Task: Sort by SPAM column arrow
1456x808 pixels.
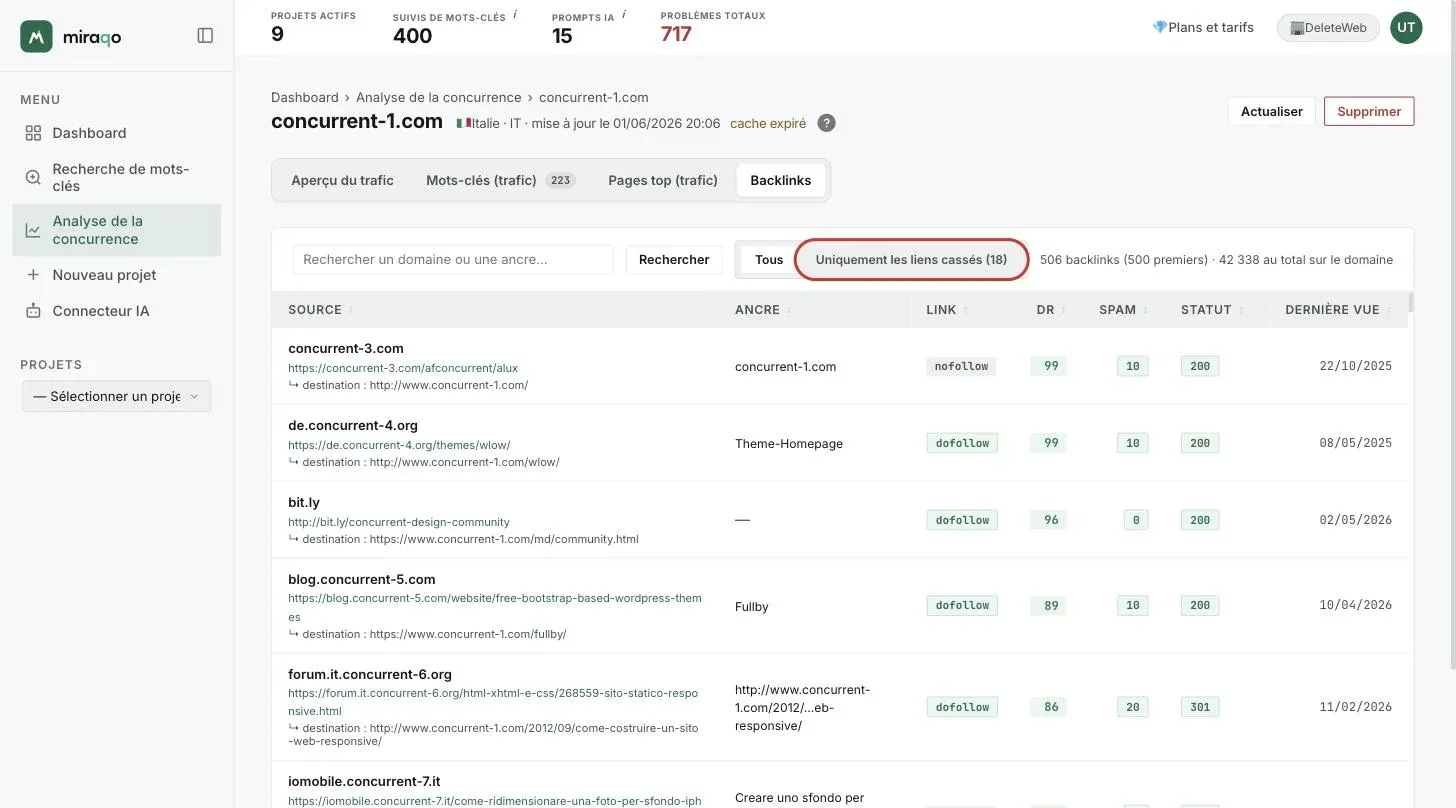Action: click(1145, 310)
